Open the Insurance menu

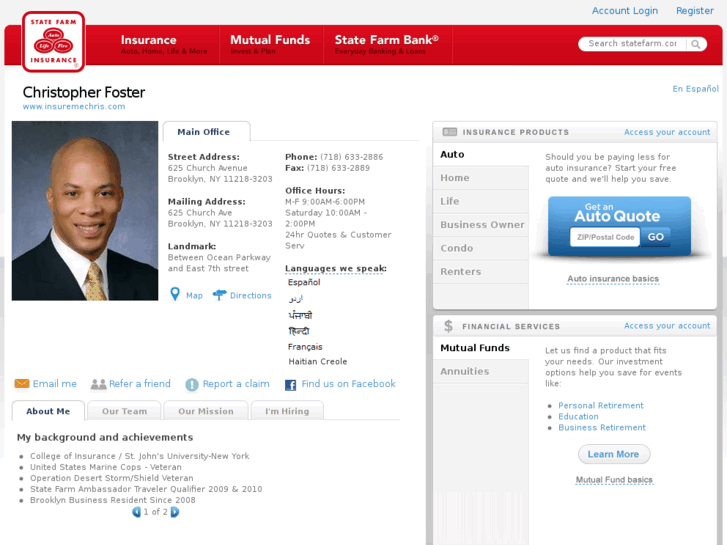tap(164, 45)
